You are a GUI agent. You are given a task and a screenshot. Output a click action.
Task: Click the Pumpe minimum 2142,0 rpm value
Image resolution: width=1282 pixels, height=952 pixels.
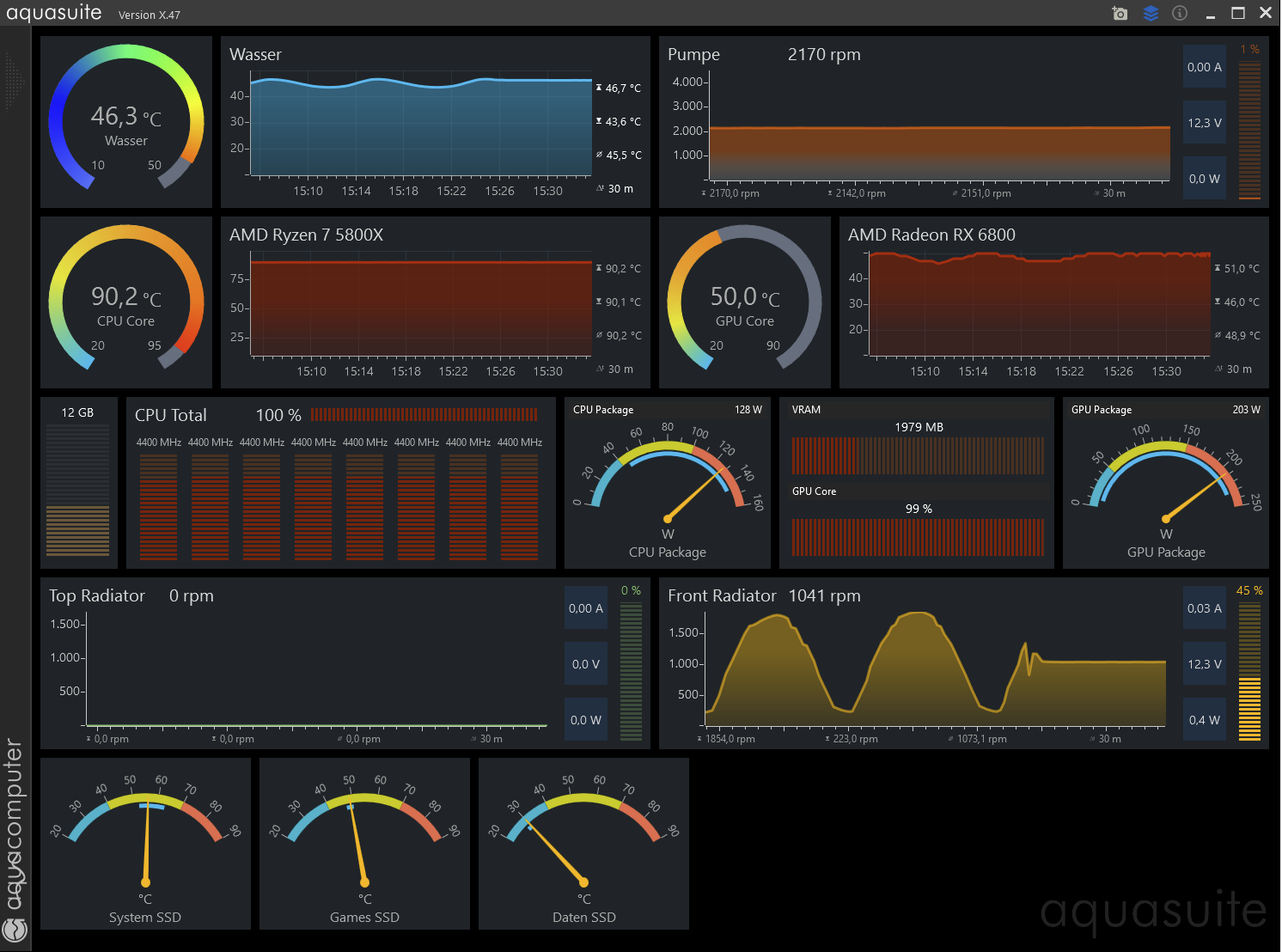860,193
